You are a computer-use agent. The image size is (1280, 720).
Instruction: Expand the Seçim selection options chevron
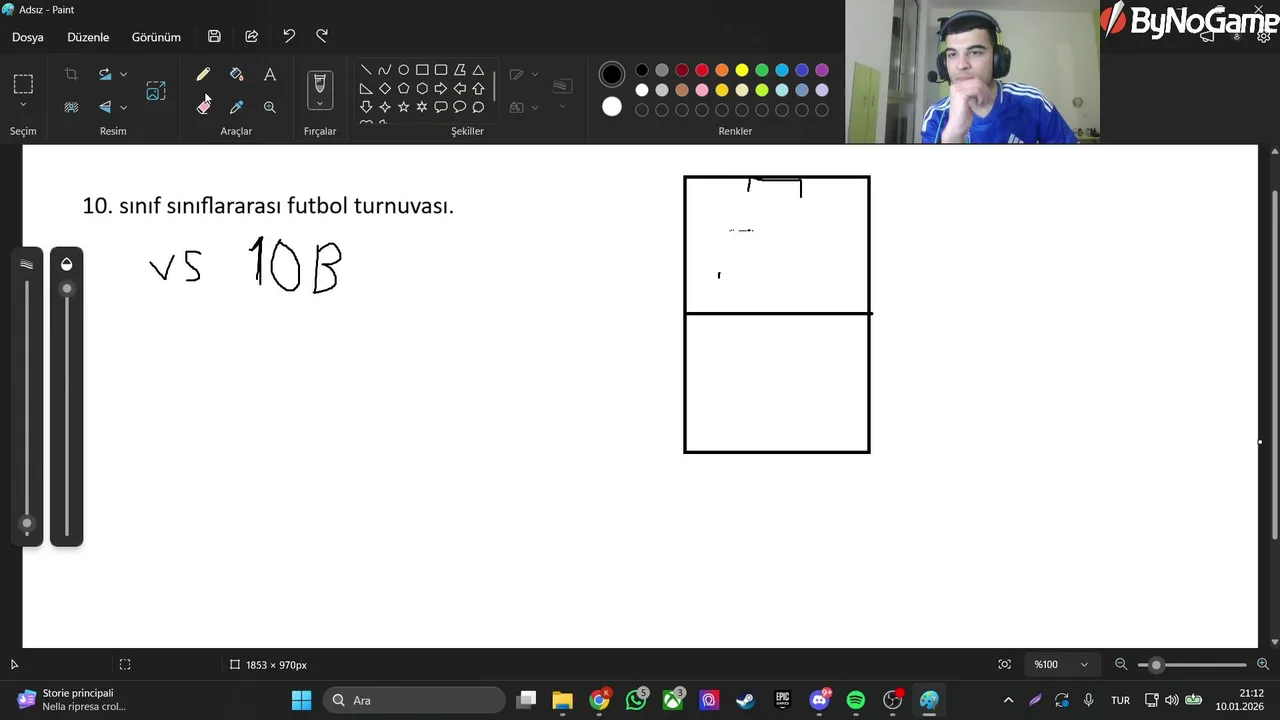point(23,105)
